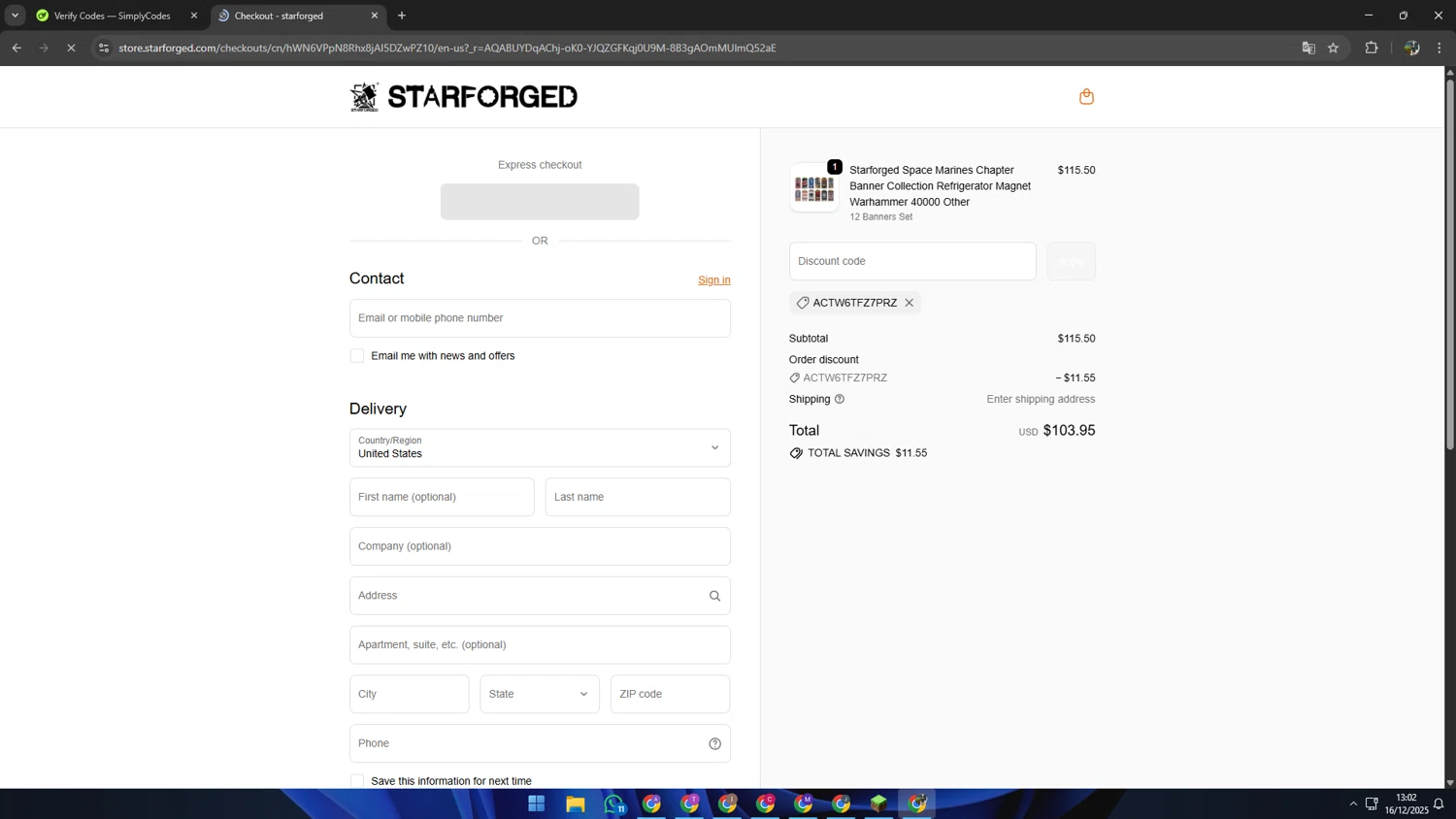
Task: Open Chrome with profile M on taskbar
Action: 803,803
